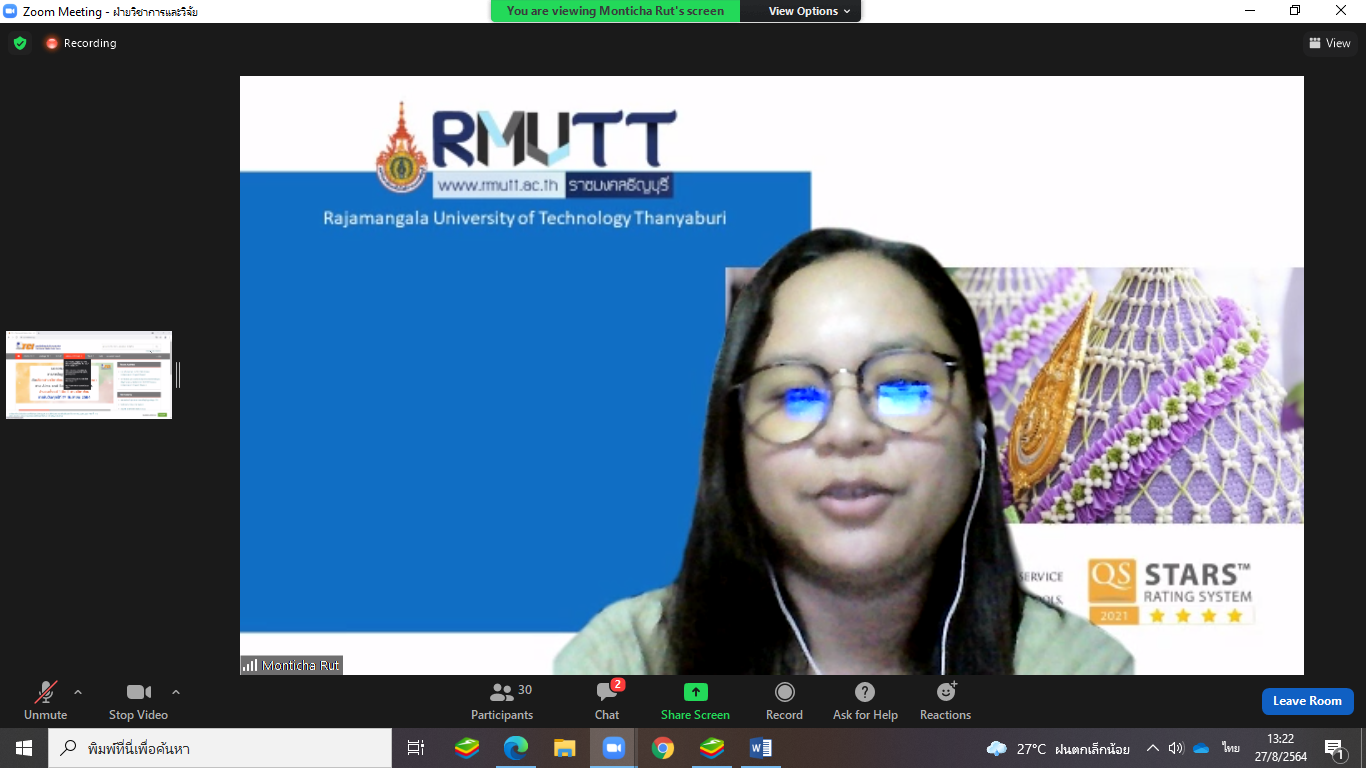
Task: Click the red Recording indicator
Action: 80,43
